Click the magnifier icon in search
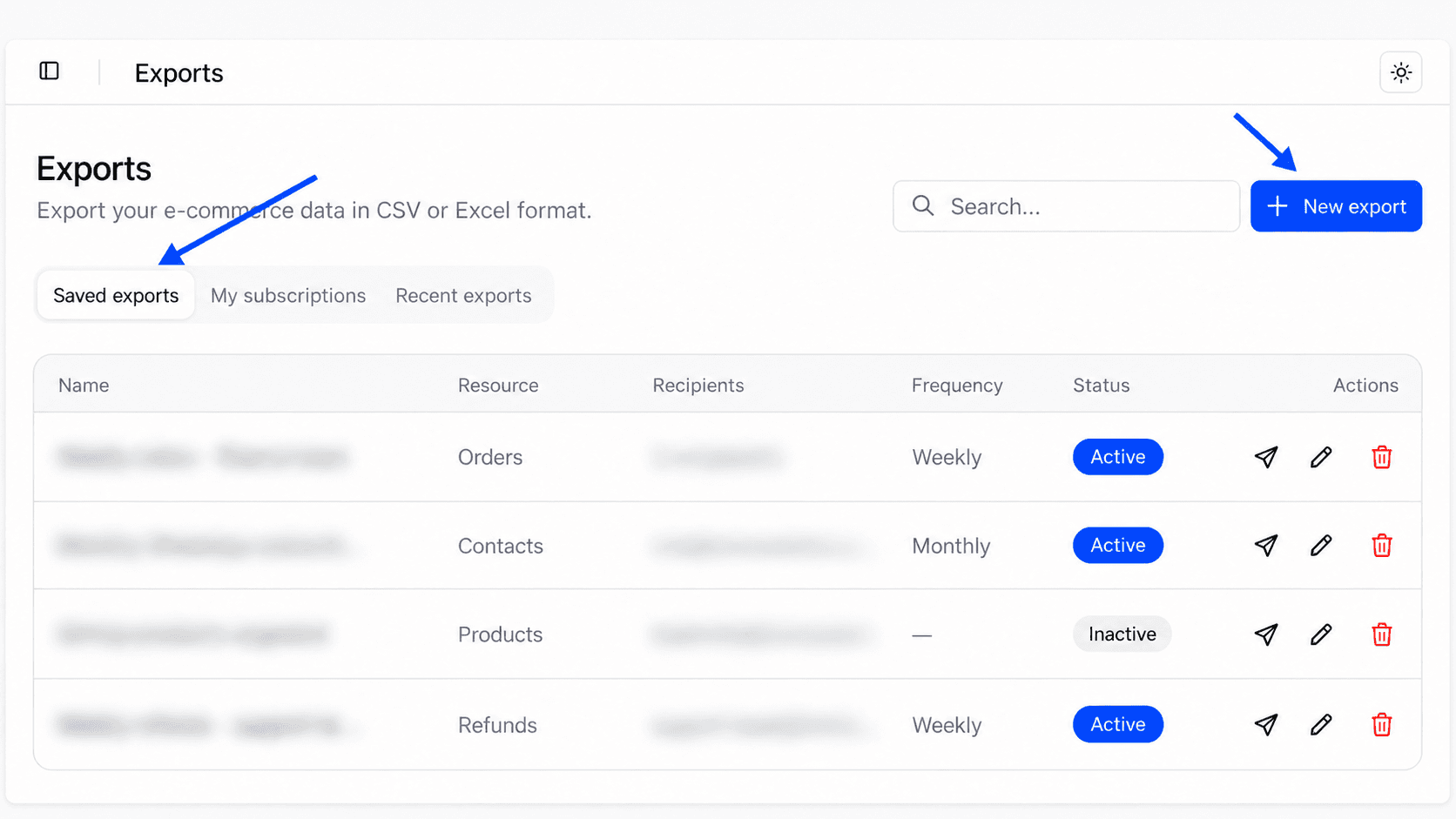The height and width of the screenshot is (819, 1456). 923,206
